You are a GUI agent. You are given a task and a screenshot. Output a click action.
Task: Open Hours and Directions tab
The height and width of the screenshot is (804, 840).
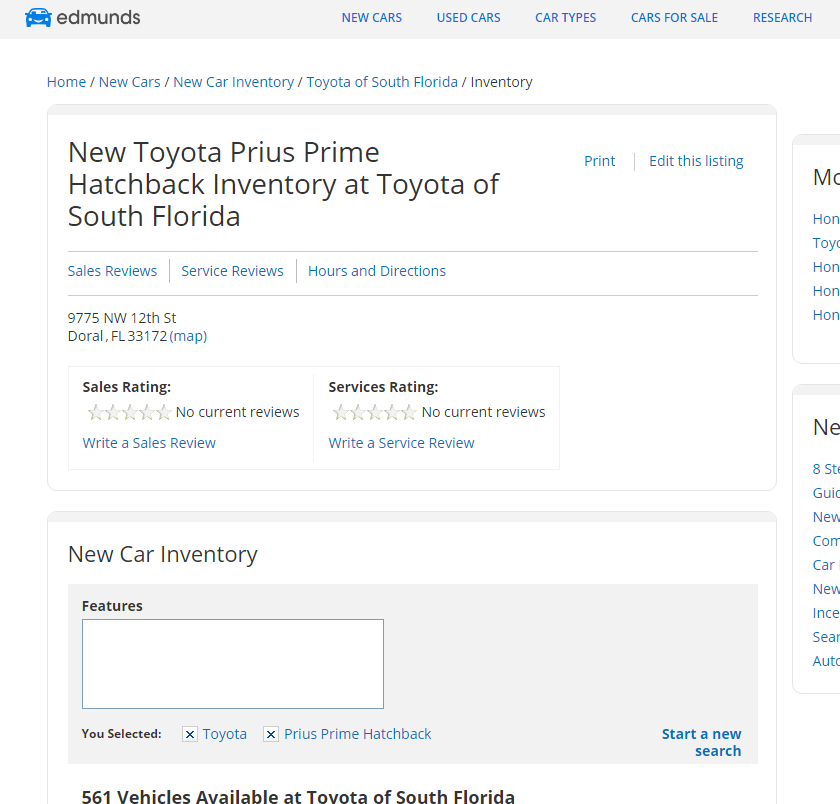[x=377, y=271]
